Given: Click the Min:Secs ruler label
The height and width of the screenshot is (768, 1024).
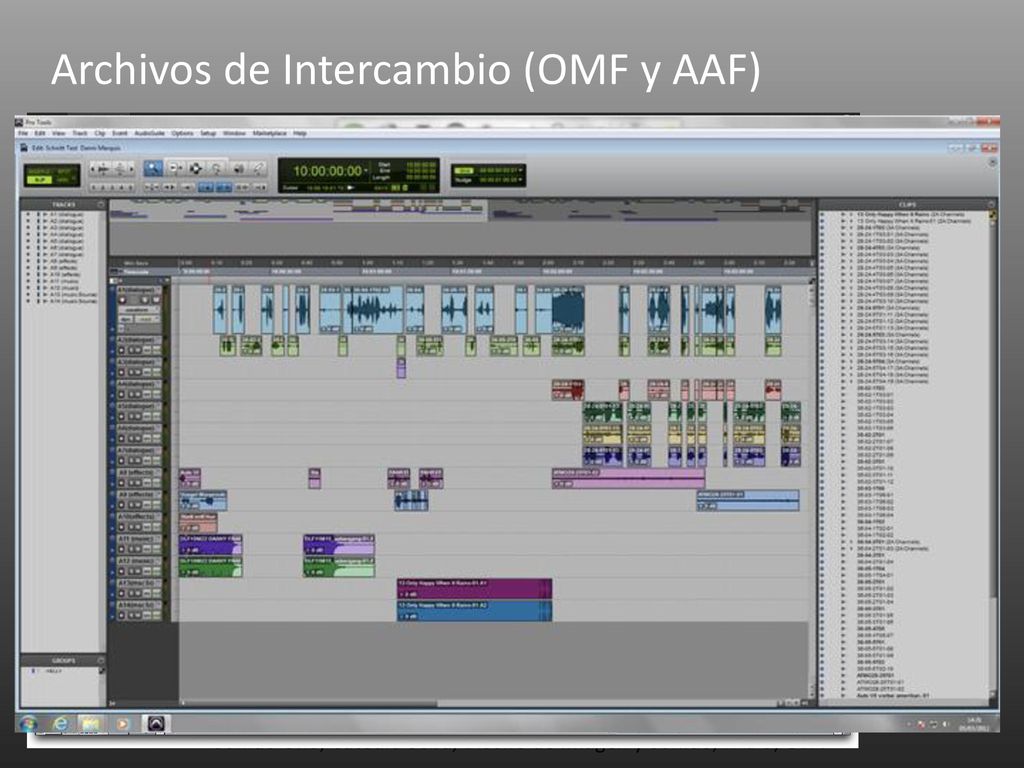Looking at the screenshot, I should (136, 263).
